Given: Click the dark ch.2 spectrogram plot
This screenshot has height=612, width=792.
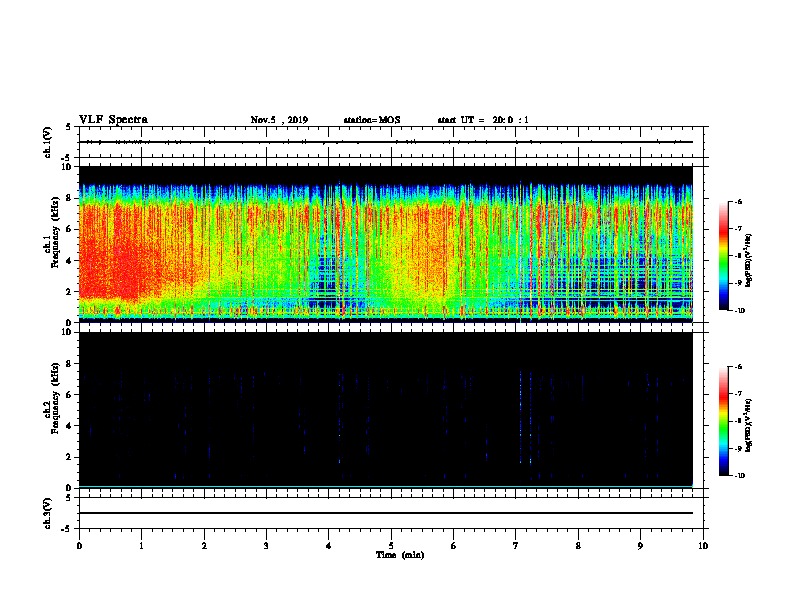Looking at the screenshot, I should (x=386, y=410).
